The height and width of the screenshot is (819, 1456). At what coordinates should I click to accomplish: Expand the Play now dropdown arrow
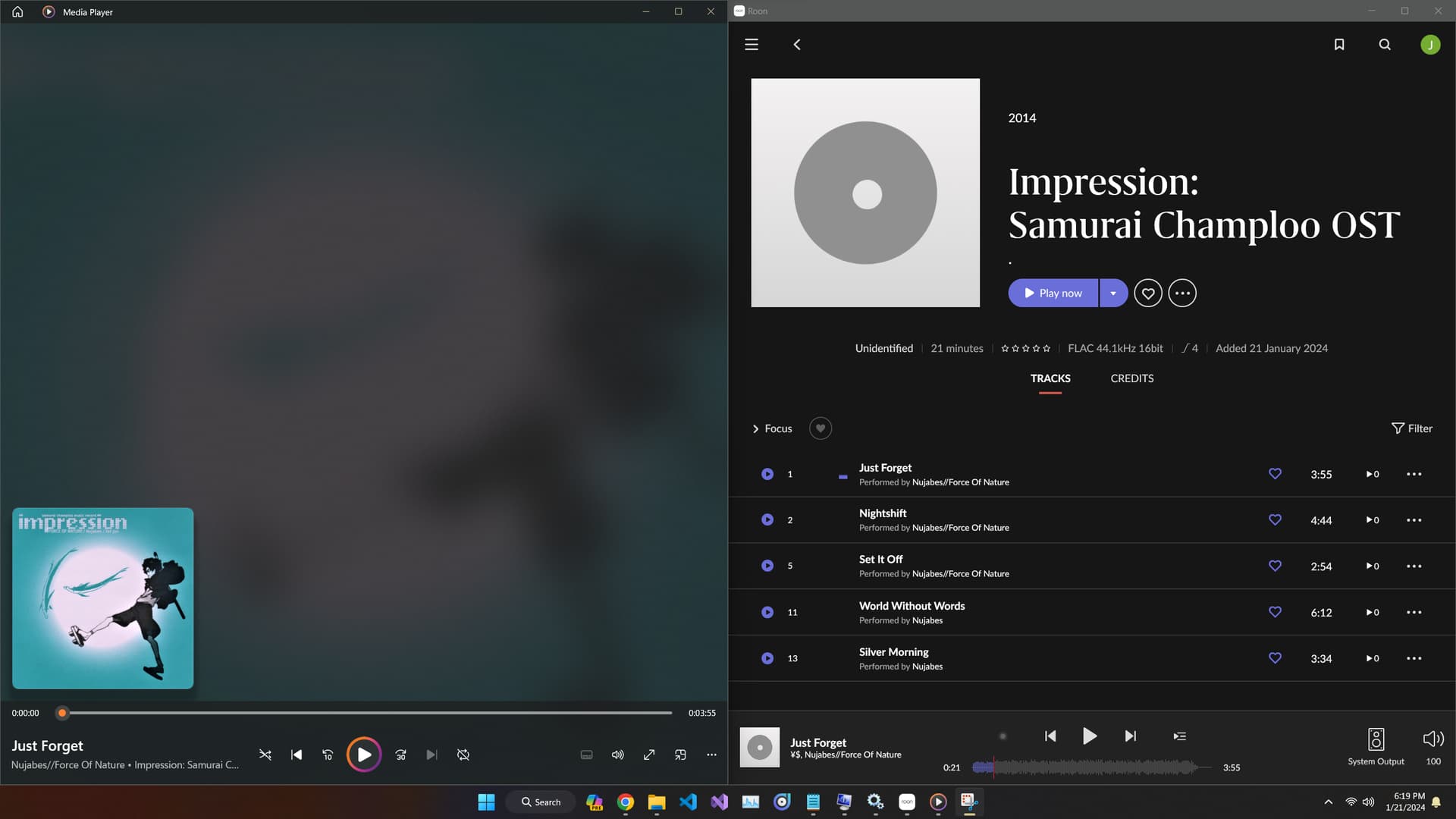point(1113,293)
